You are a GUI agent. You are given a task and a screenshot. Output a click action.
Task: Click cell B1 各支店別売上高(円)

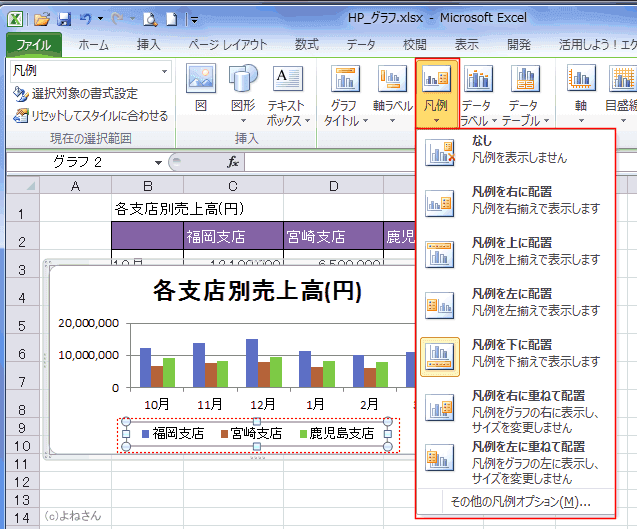(x=147, y=209)
